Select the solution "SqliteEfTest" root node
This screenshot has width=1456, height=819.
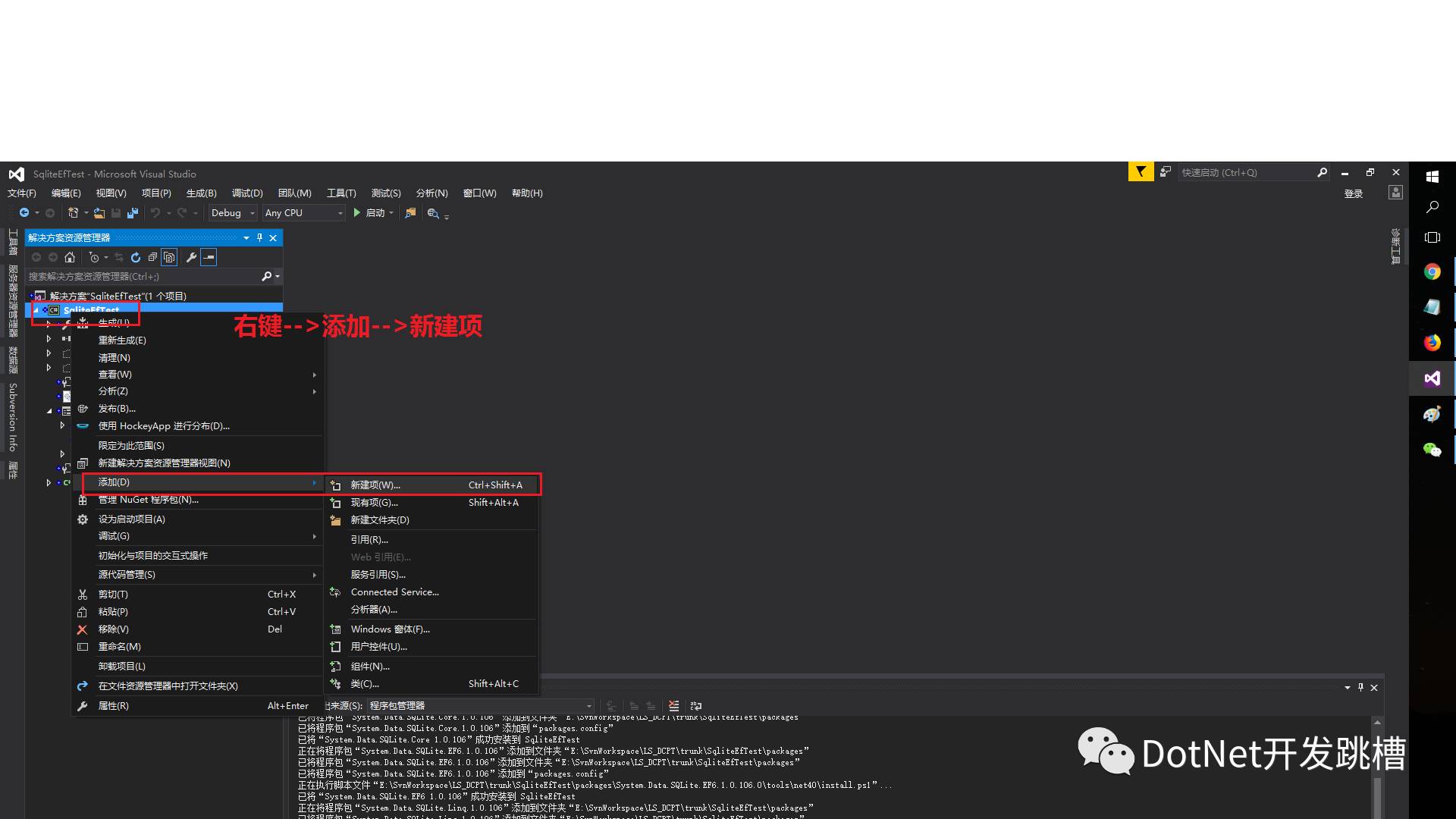click(118, 296)
